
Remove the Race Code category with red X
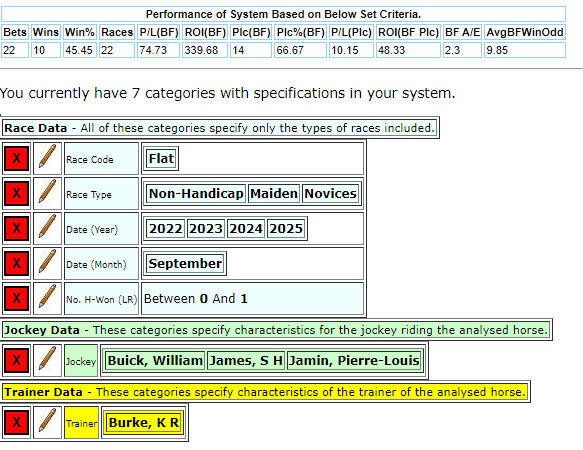tap(17, 158)
